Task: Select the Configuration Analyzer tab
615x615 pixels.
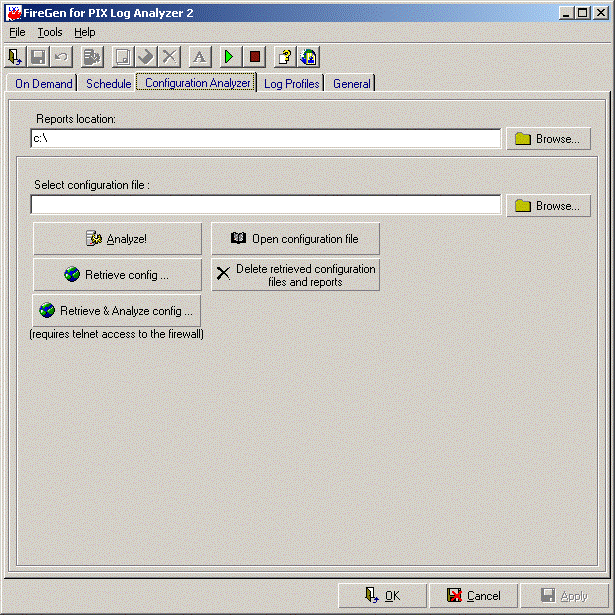Action: 197,82
